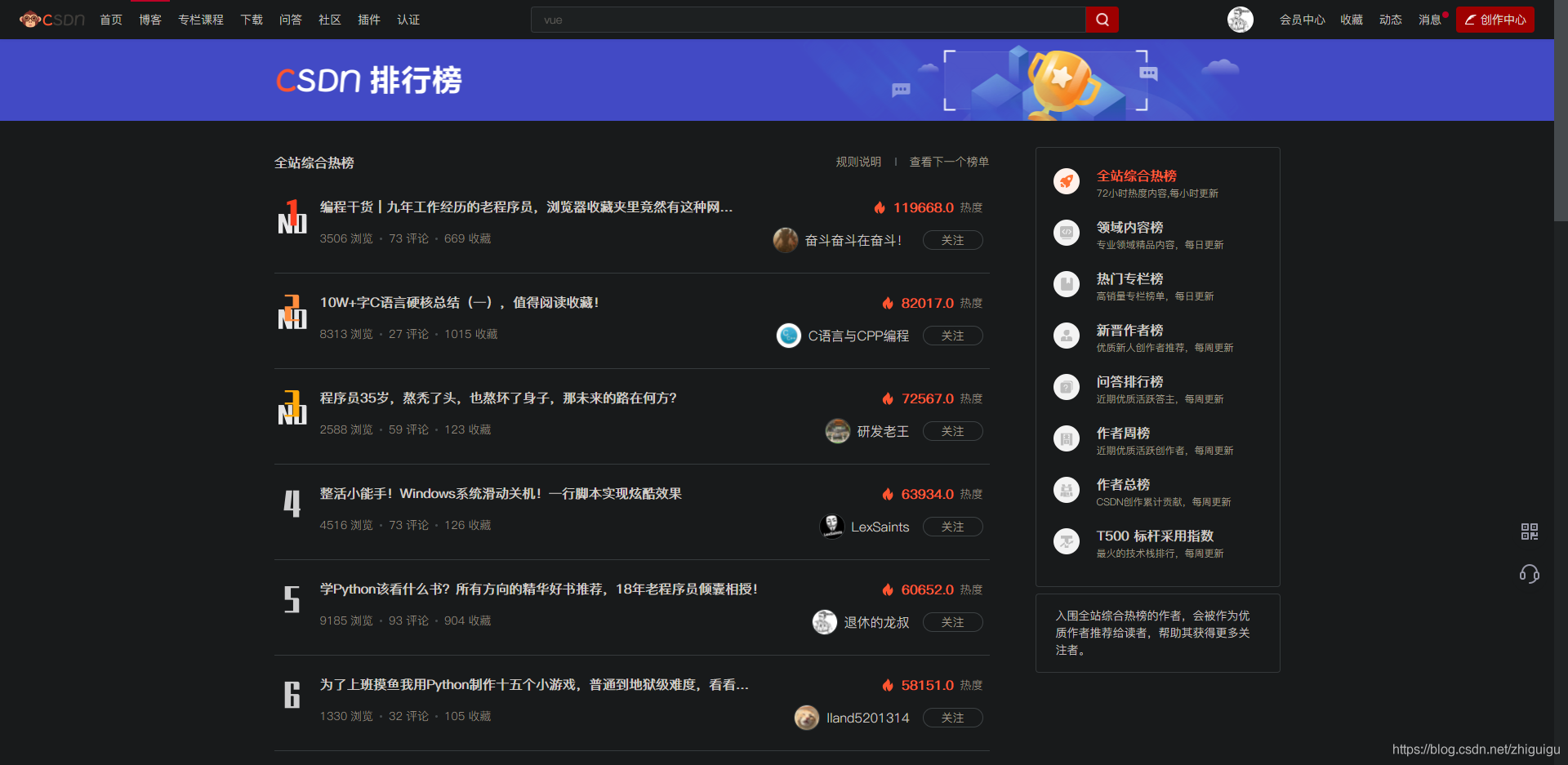The image size is (1568, 765).
Task: Select 领域内容榜 in the sidebar
Action: click(x=1129, y=227)
